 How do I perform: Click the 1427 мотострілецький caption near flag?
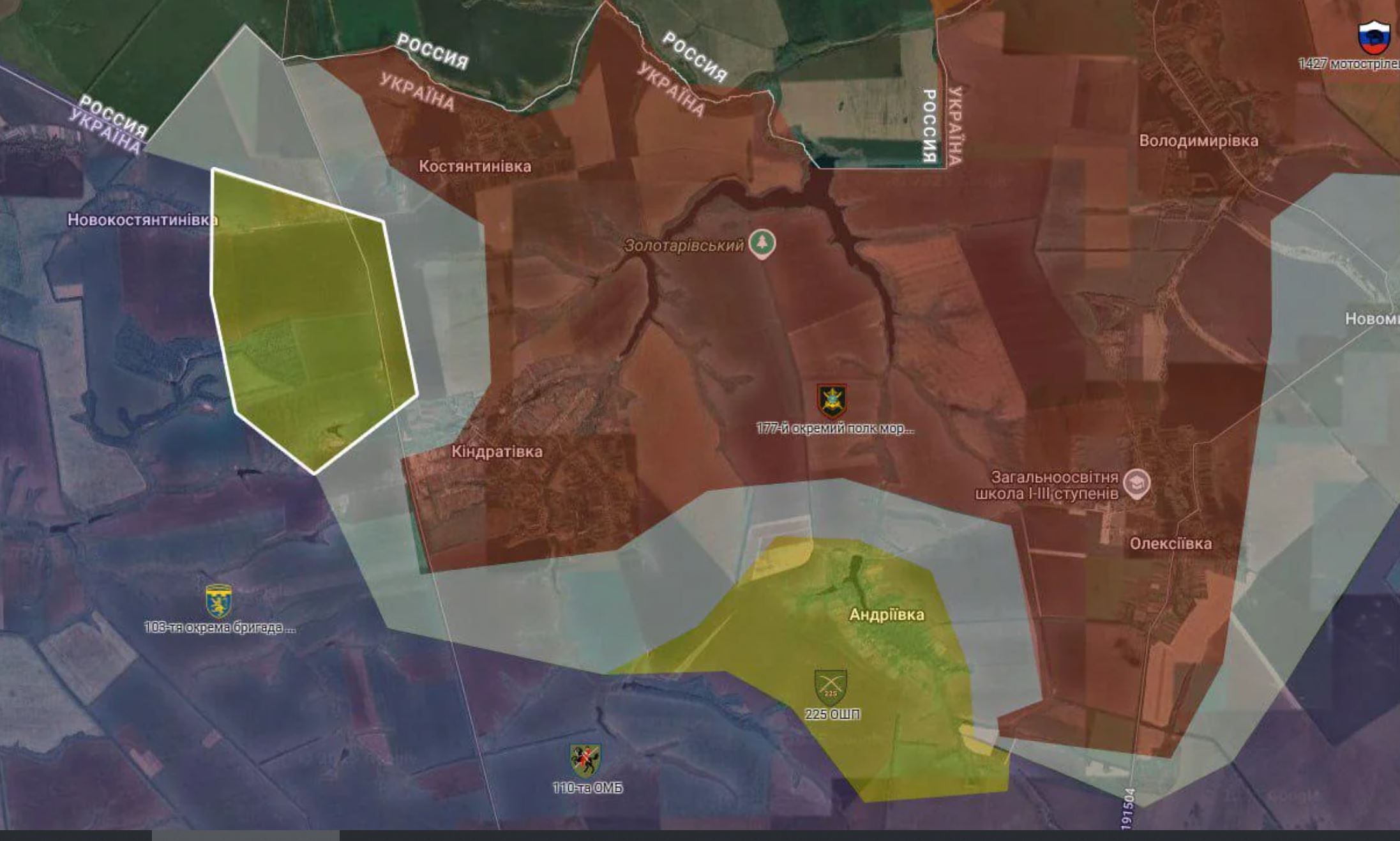(x=1349, y=64)
